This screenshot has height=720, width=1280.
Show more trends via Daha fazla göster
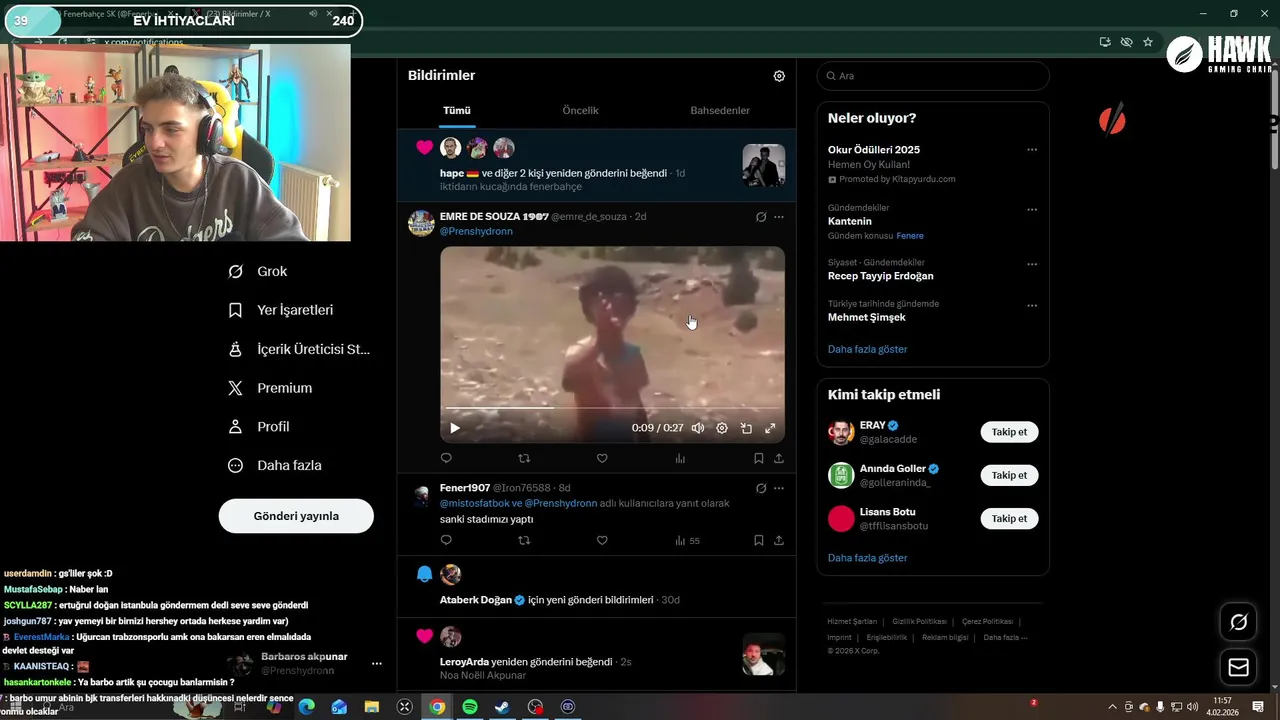point(867,349)
